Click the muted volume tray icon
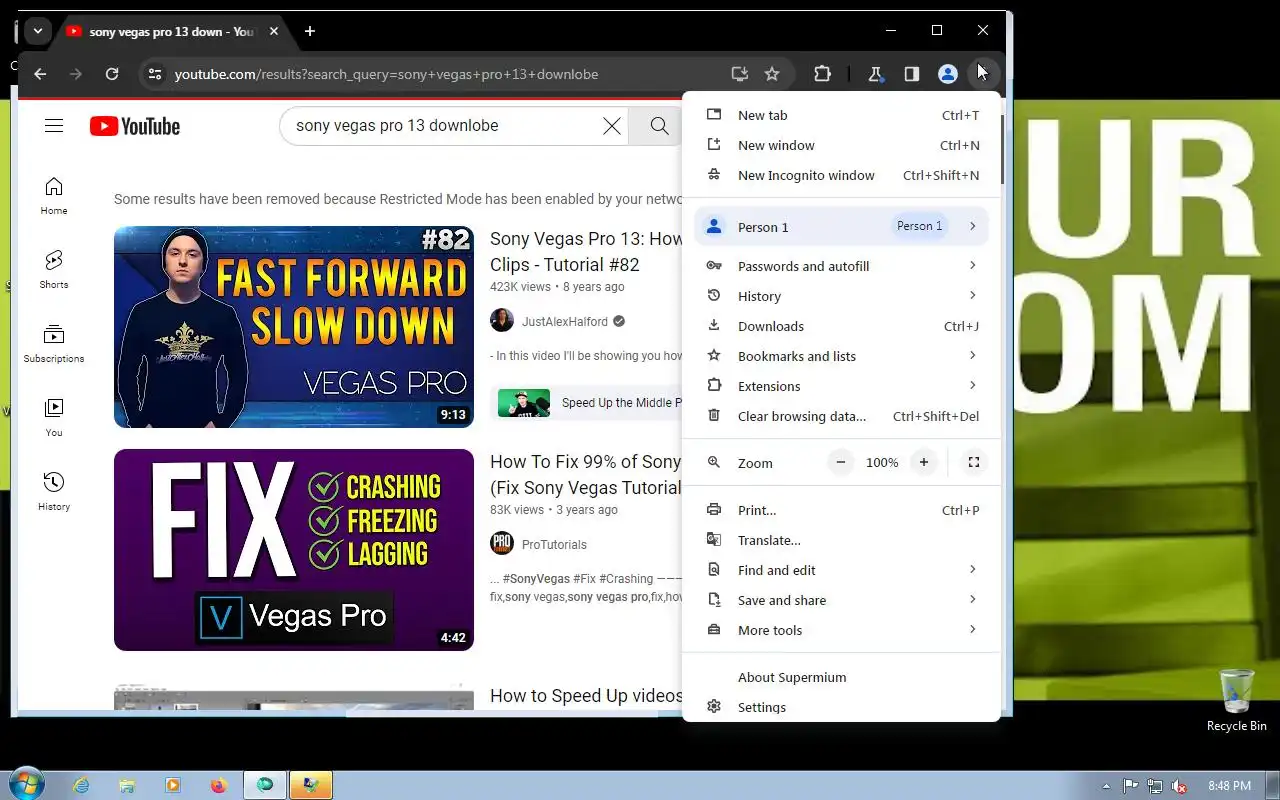Screen dimensions: 1280x800 (1179, 786)
